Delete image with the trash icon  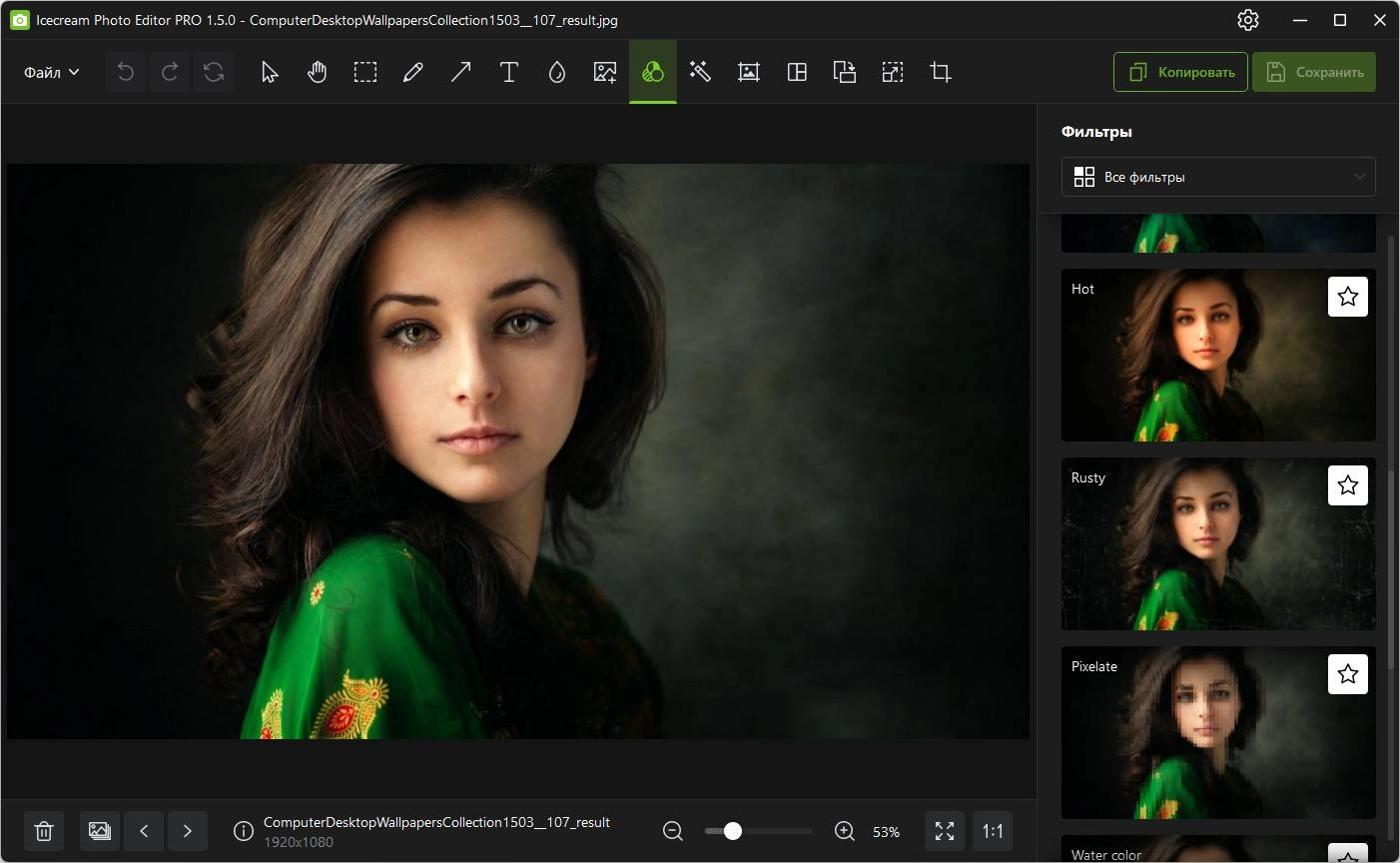[44, 831]
